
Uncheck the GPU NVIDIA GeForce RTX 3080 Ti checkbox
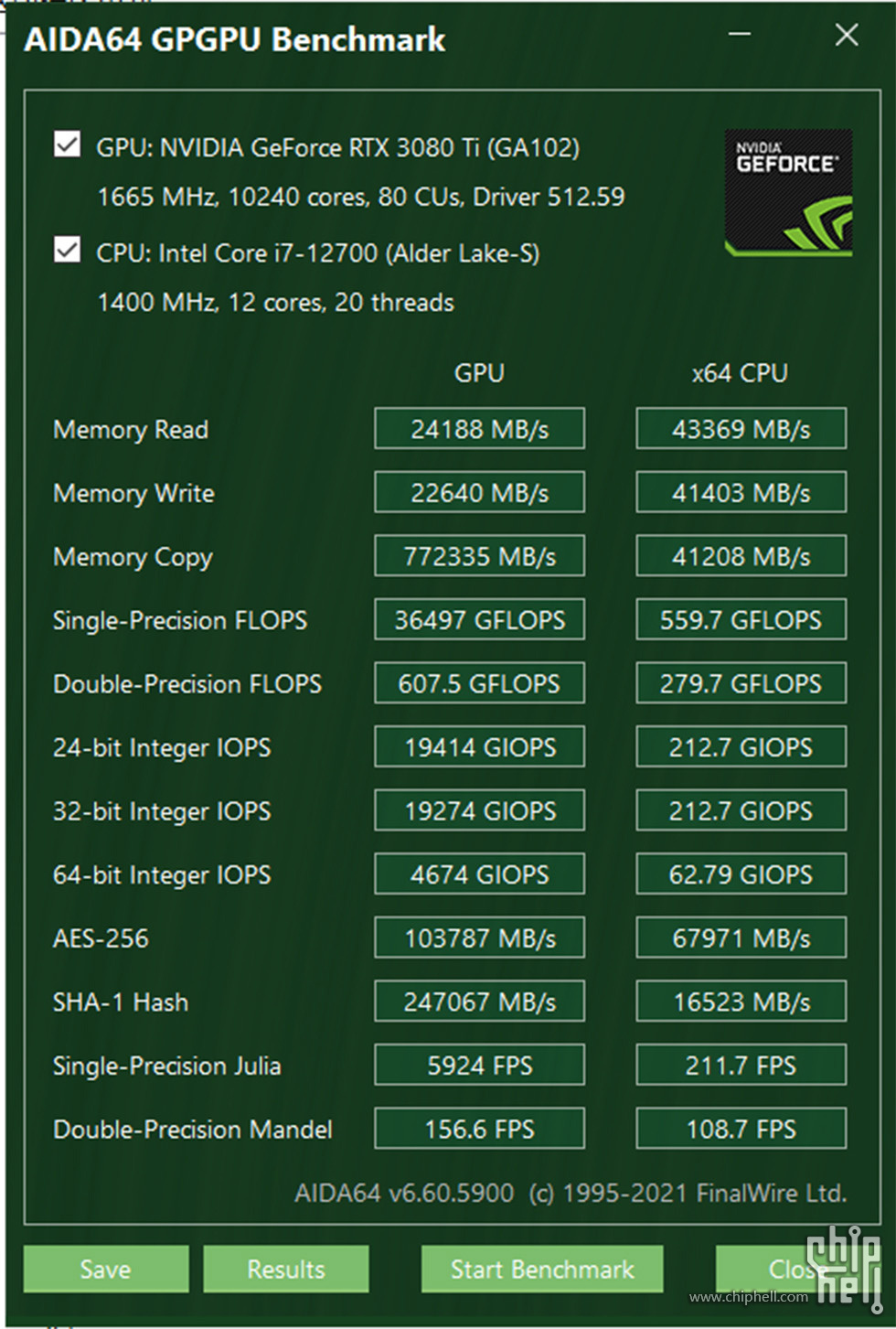tap(67, 145)
